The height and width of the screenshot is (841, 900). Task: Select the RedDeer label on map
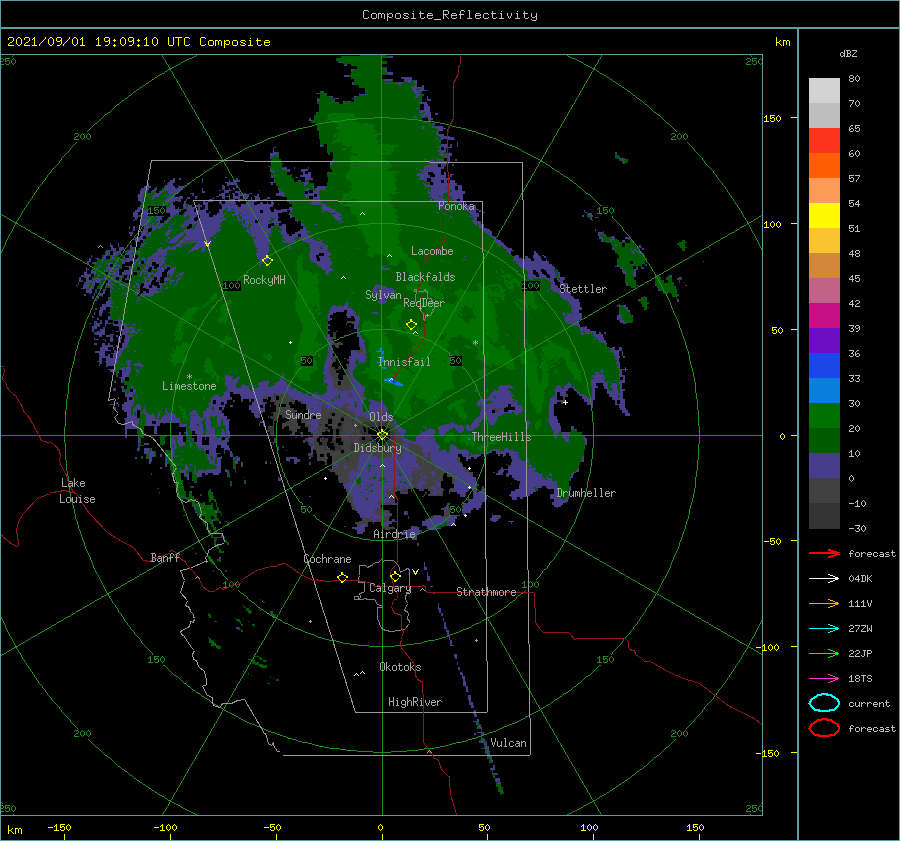point(424,303)
